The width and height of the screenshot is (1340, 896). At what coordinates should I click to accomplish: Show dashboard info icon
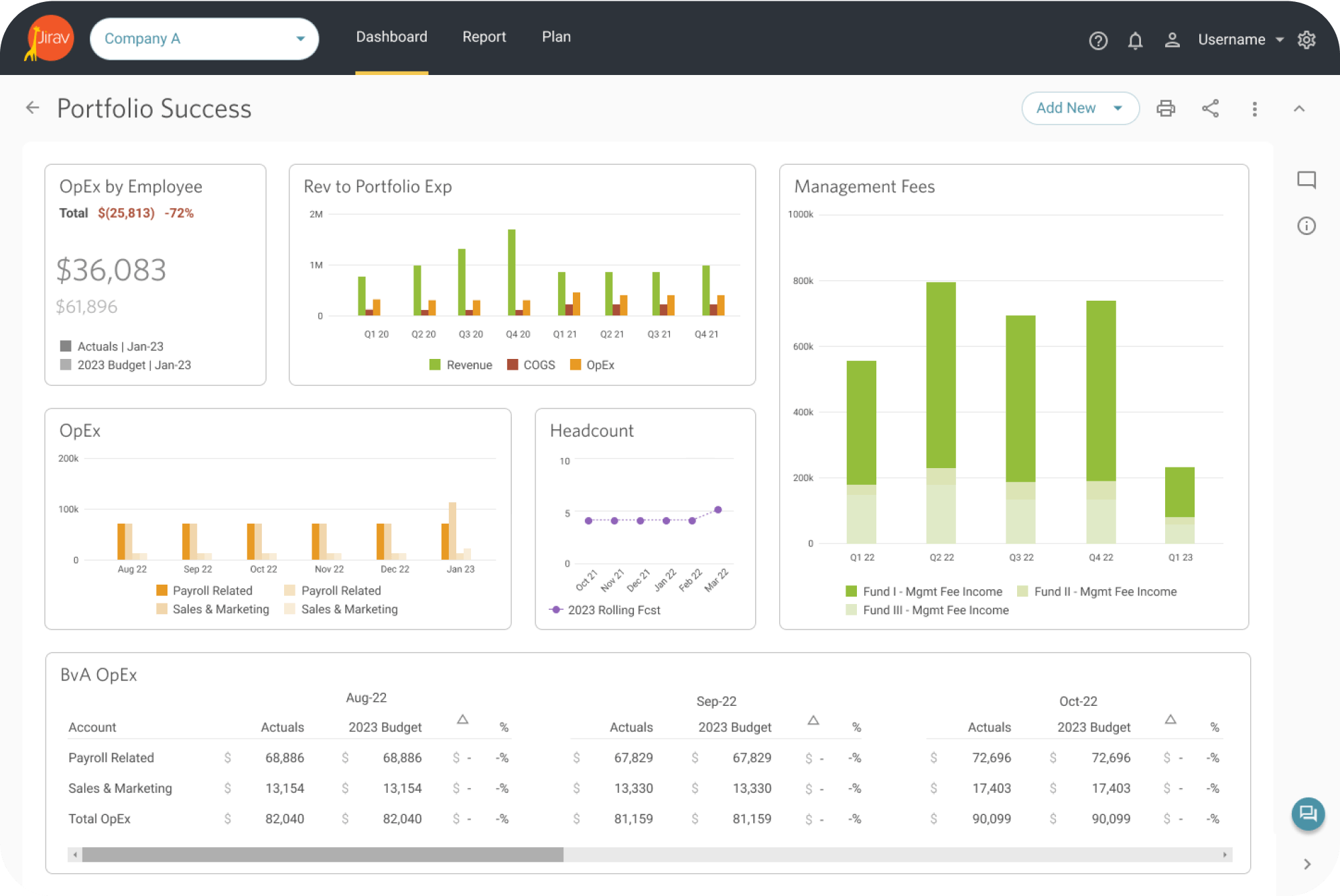click(x=1306, y=226)
